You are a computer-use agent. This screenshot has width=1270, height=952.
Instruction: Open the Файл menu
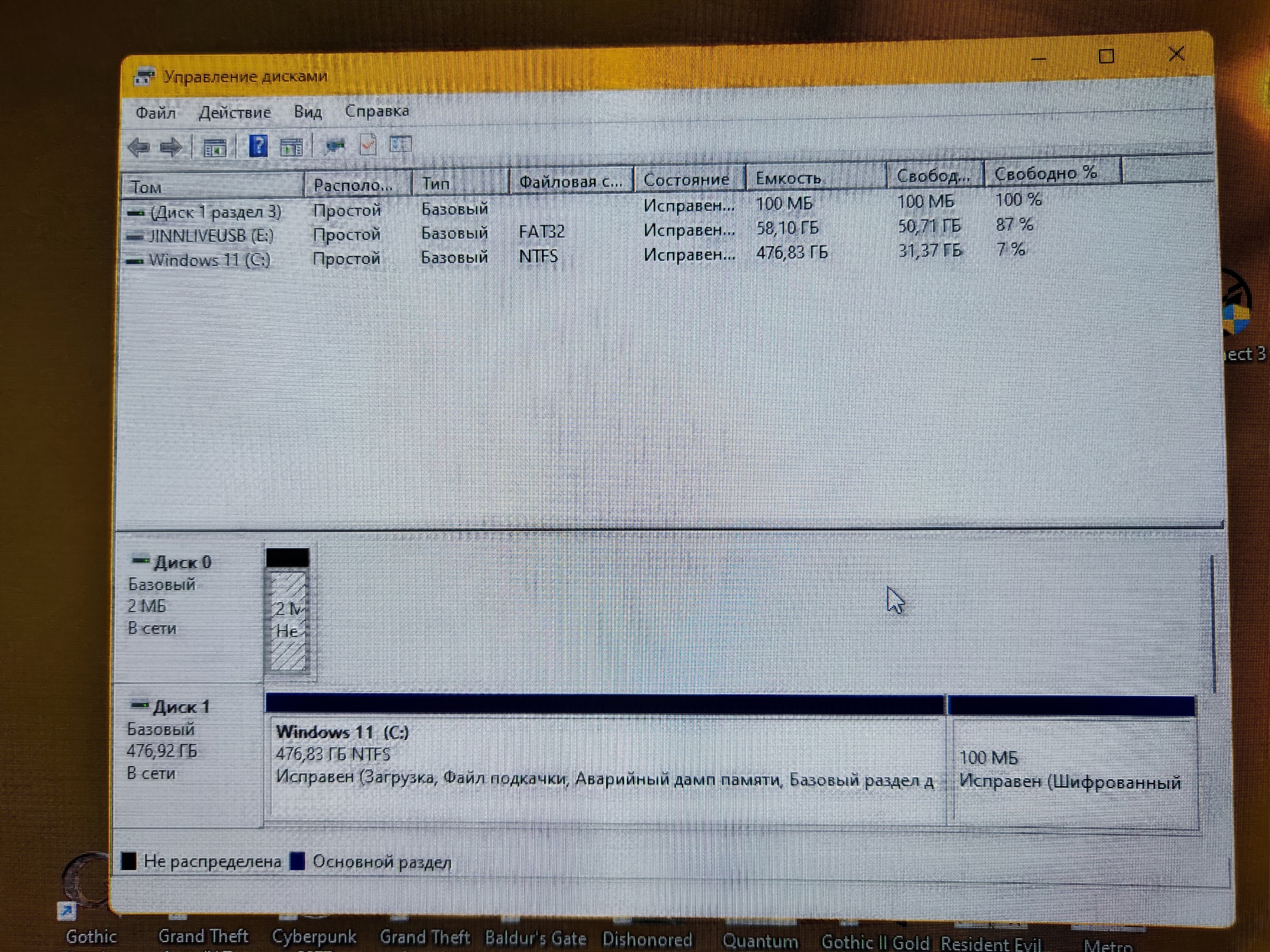pos(155,111)
